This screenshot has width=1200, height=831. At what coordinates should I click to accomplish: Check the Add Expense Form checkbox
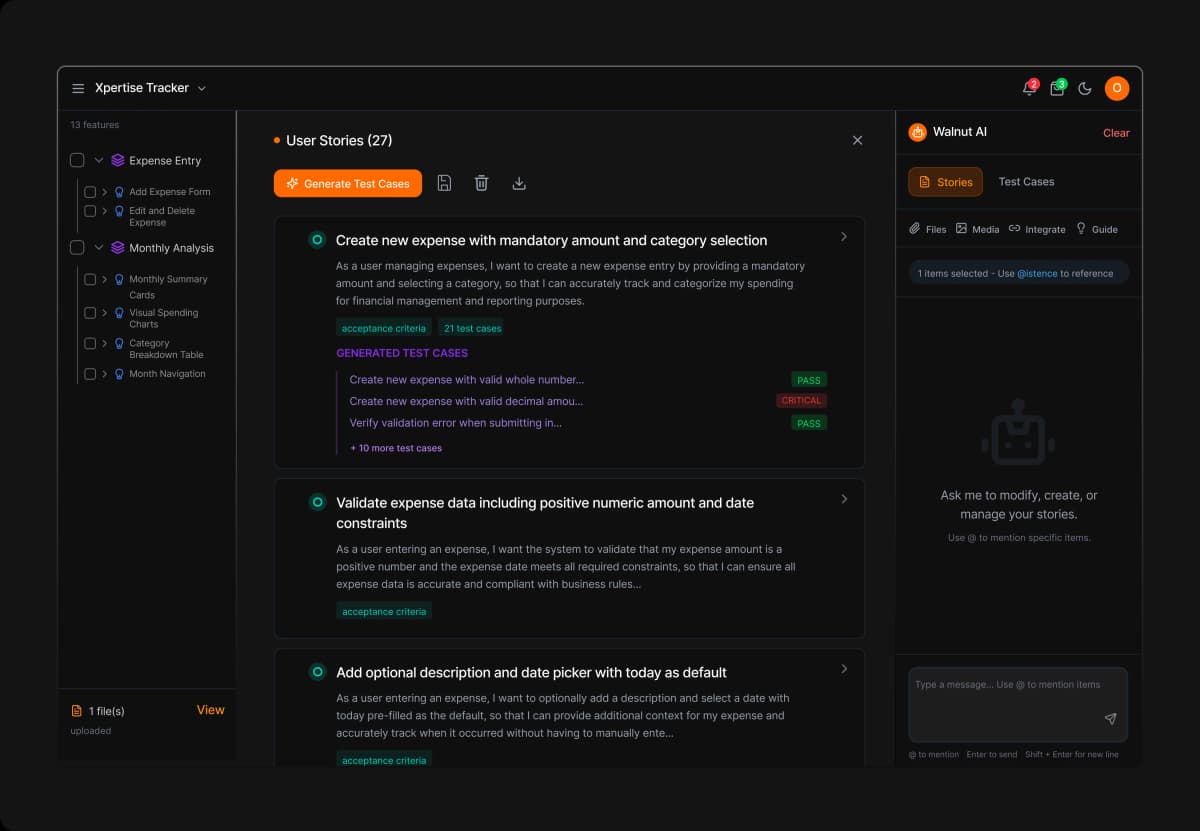point(89,191)
